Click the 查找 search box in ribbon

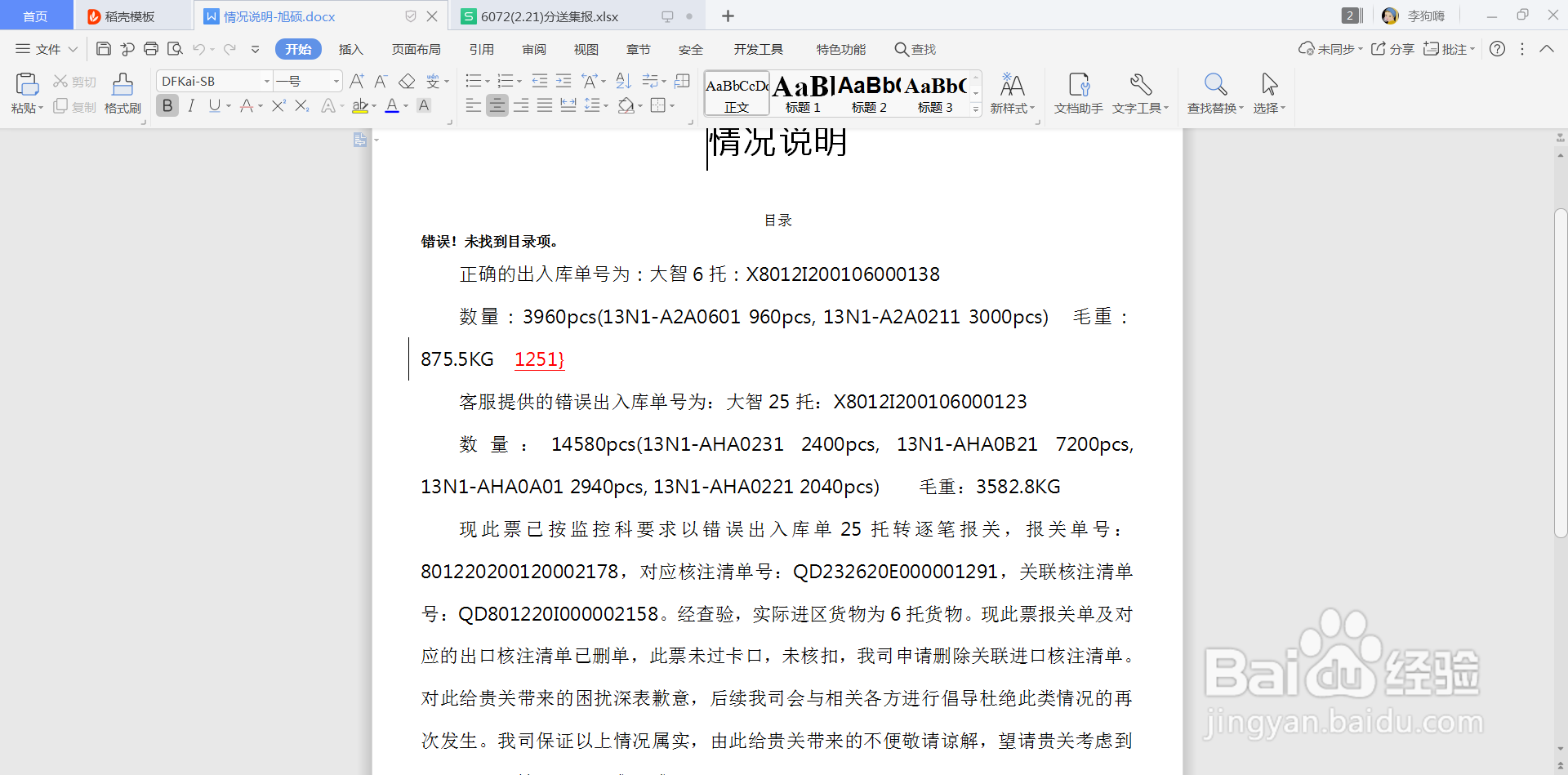click(915, 49)
